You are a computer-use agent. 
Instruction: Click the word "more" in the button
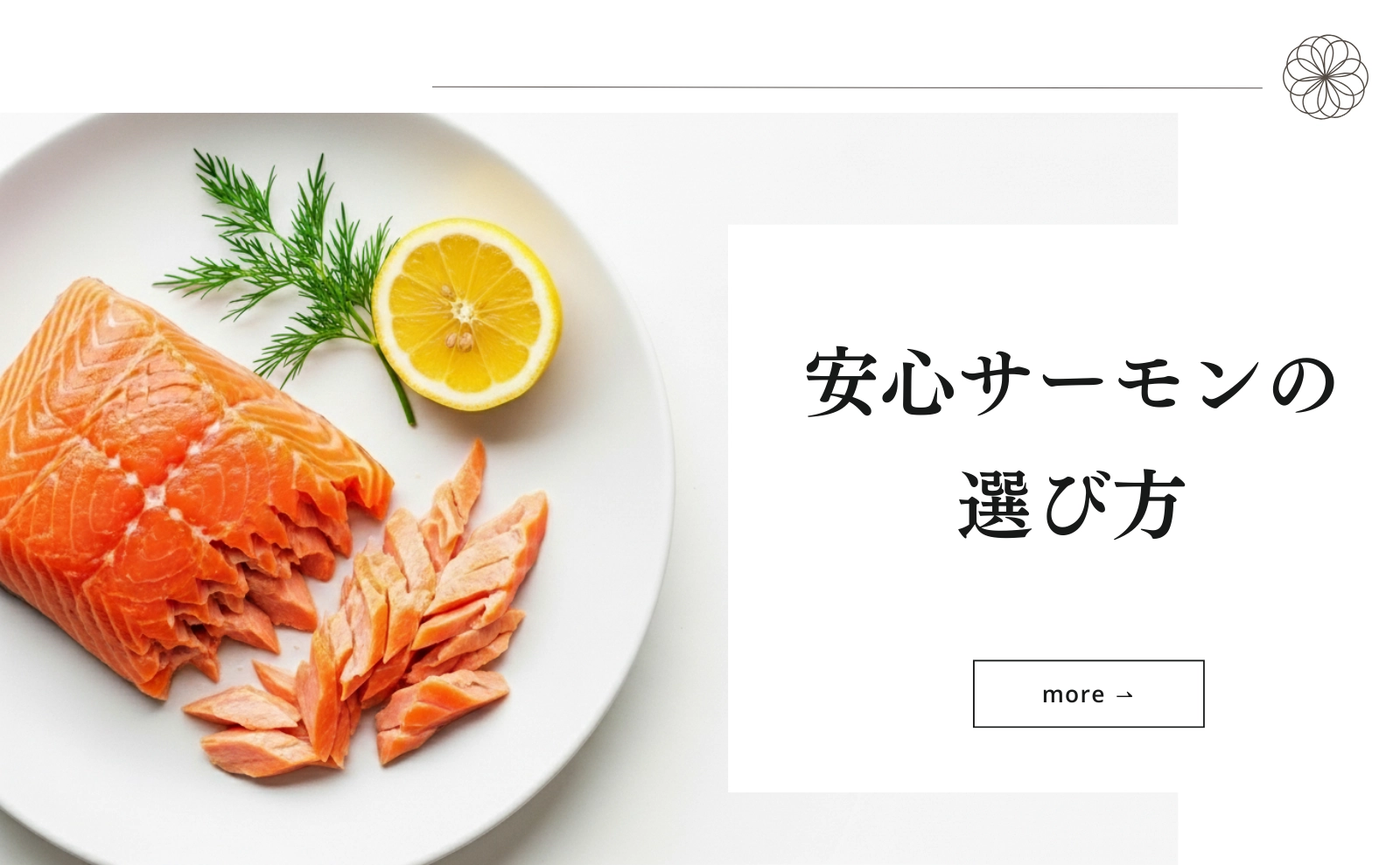point(1074,694)
